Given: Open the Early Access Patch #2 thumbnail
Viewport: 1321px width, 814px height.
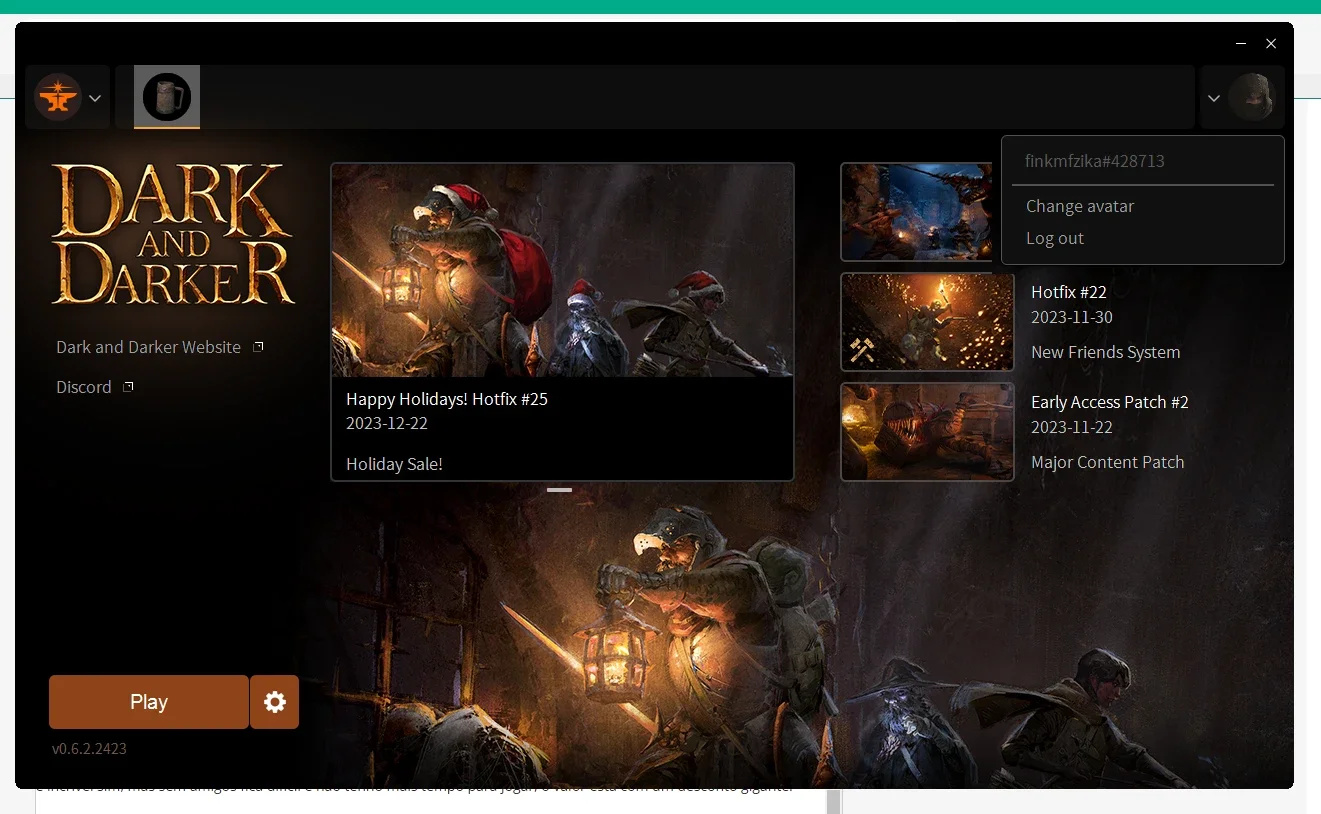Looking at the screenshot, I should coord(927,432).
